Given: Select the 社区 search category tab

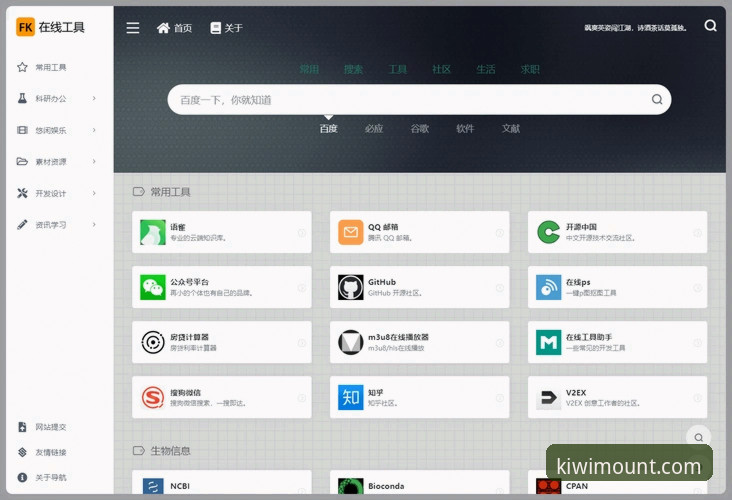Looking at the screenshot, I should [x=441, y=69].
